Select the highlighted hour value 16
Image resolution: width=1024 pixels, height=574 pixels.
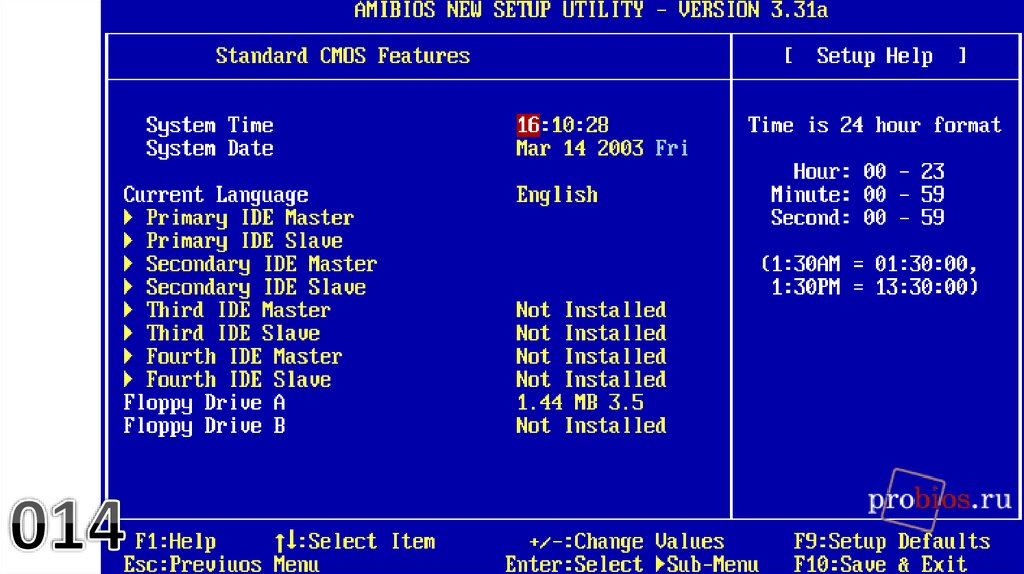pyautogui.click(x=528, y=125)
